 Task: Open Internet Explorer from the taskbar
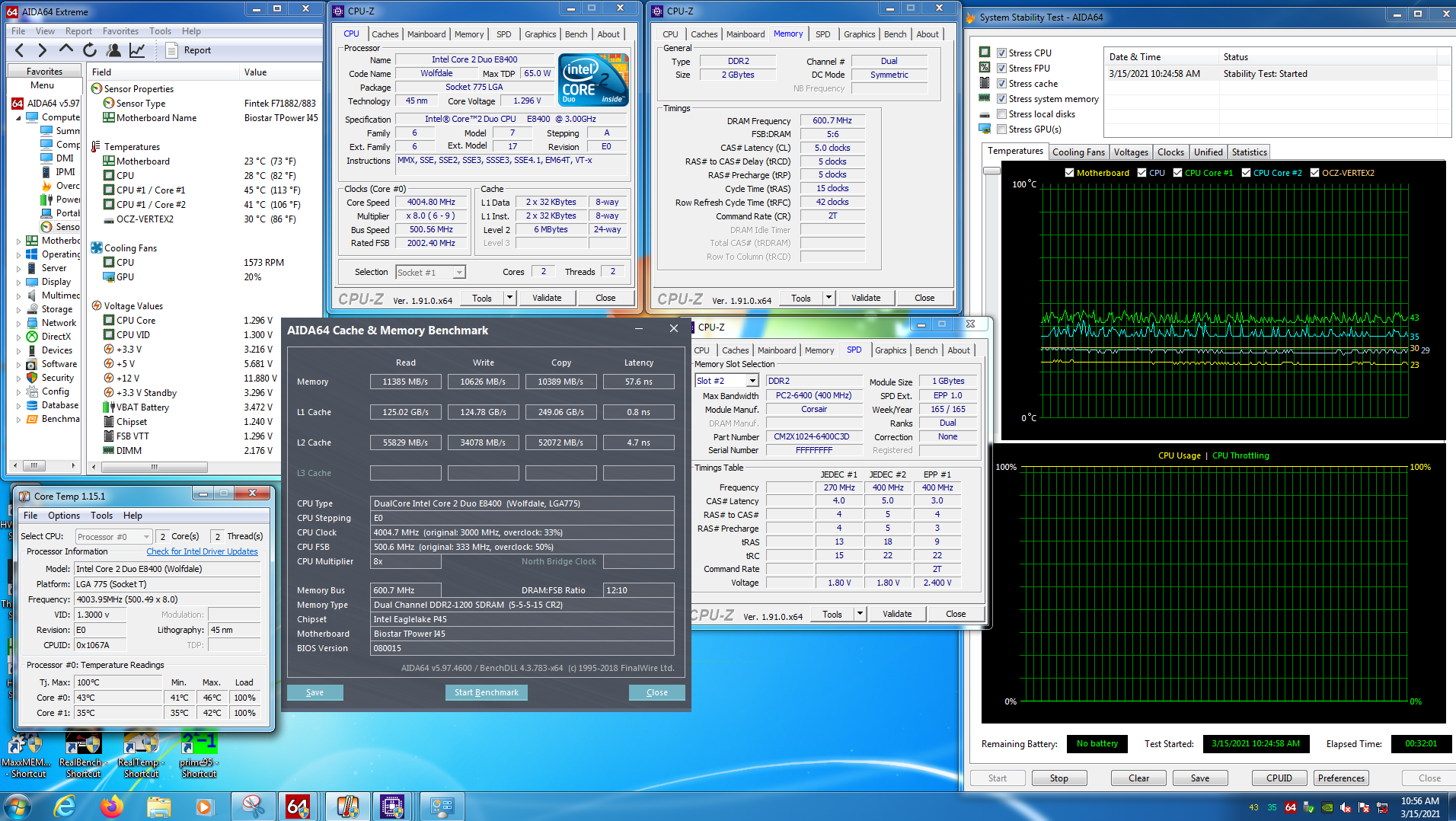[65, 806]
